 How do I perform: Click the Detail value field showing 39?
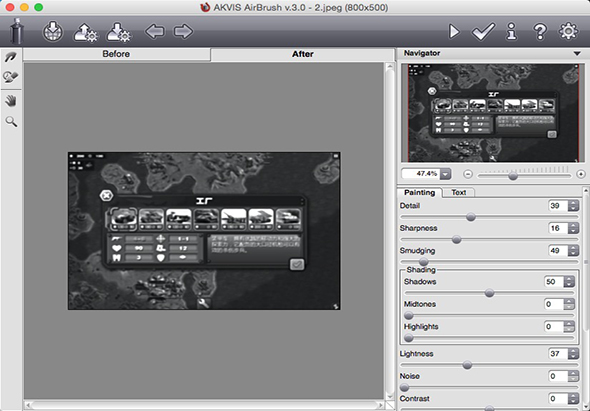click(x=558, y=206)
